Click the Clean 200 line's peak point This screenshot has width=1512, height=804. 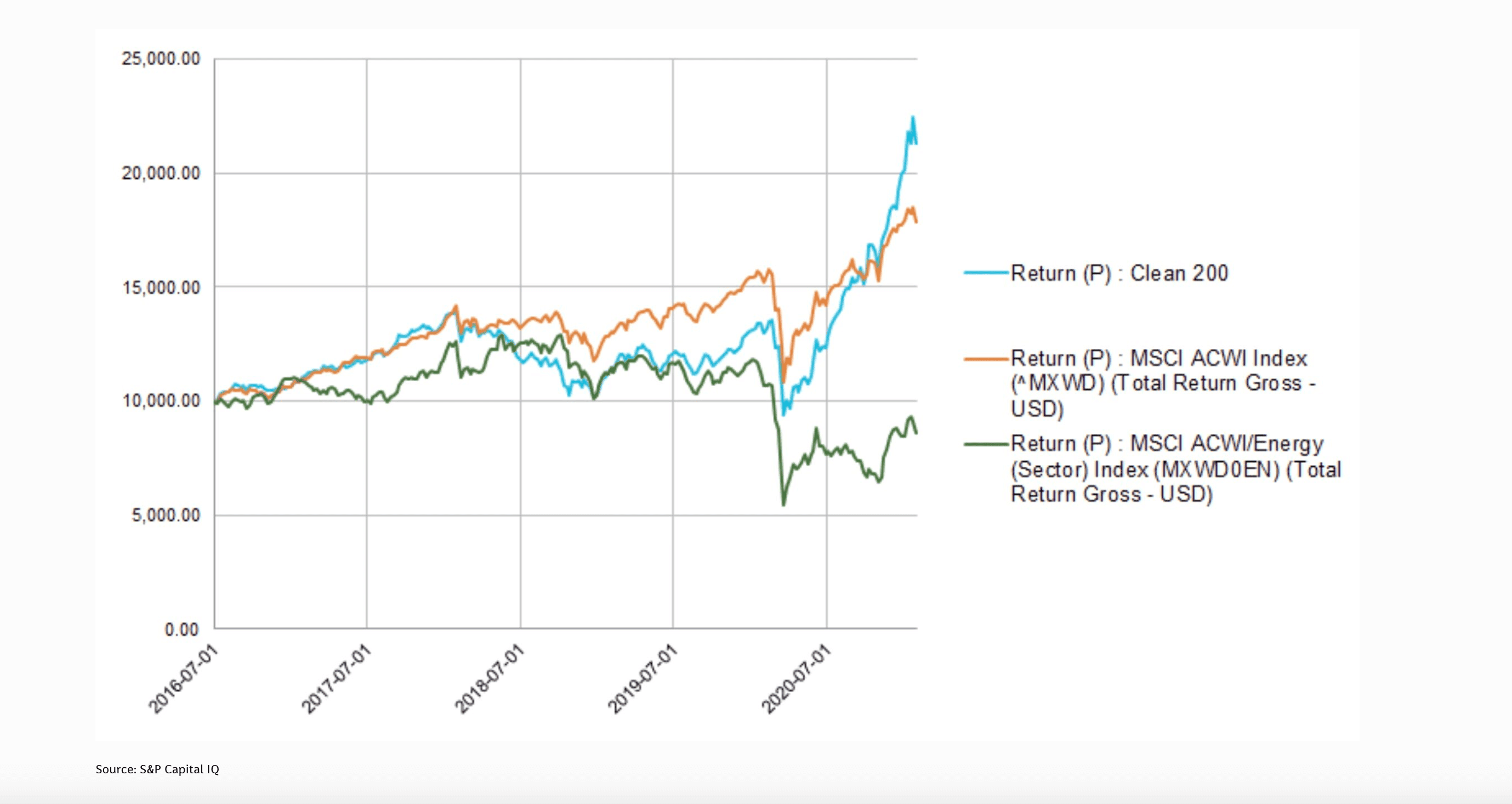[913, 117]
